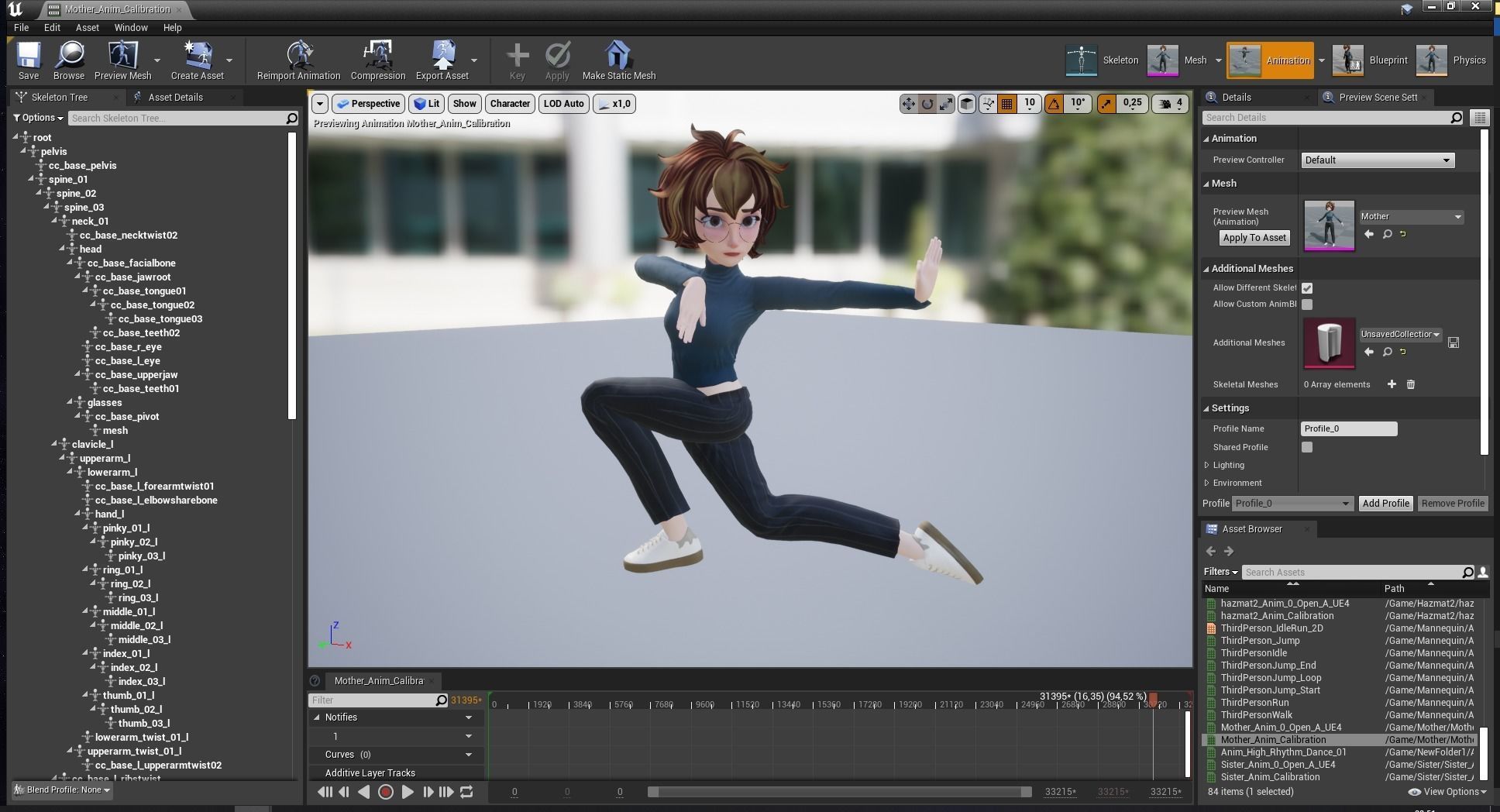Open the Asset menu
1500x812 pixels.
[x=87, y=27]
